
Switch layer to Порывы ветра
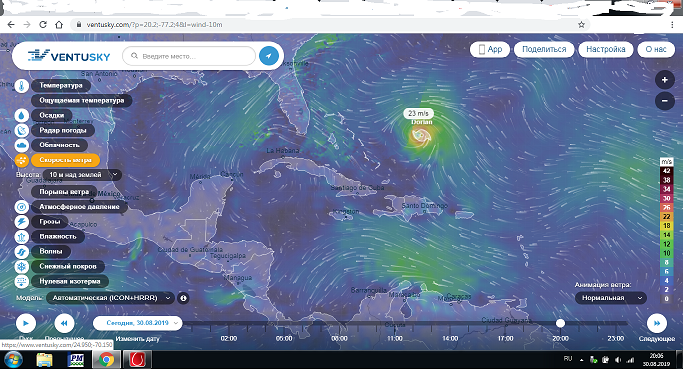pos(64,192)
